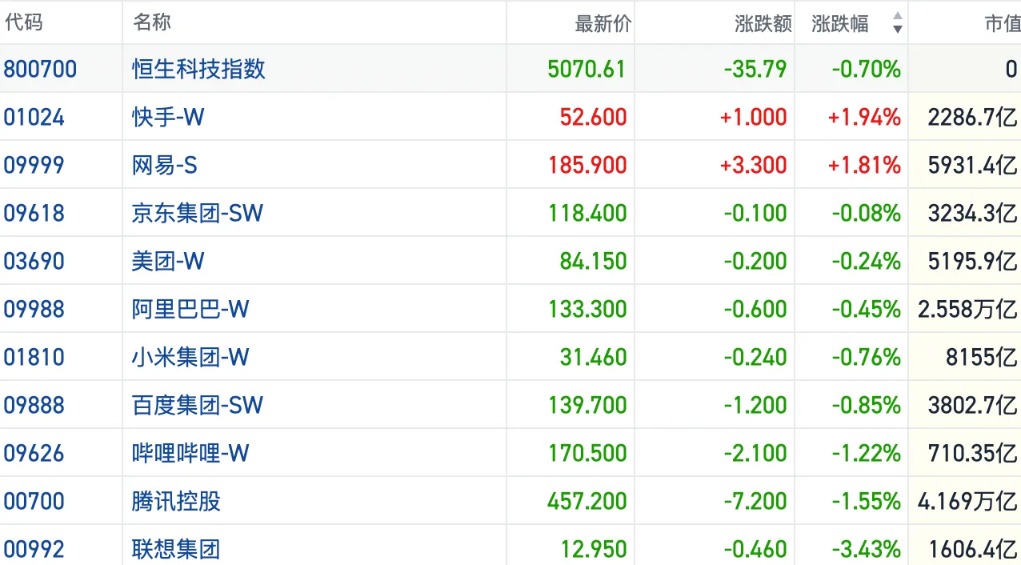The width and height of the screenshot is (1021, 565).
Task: Click the price 118.400
Action: pos(587,214)
